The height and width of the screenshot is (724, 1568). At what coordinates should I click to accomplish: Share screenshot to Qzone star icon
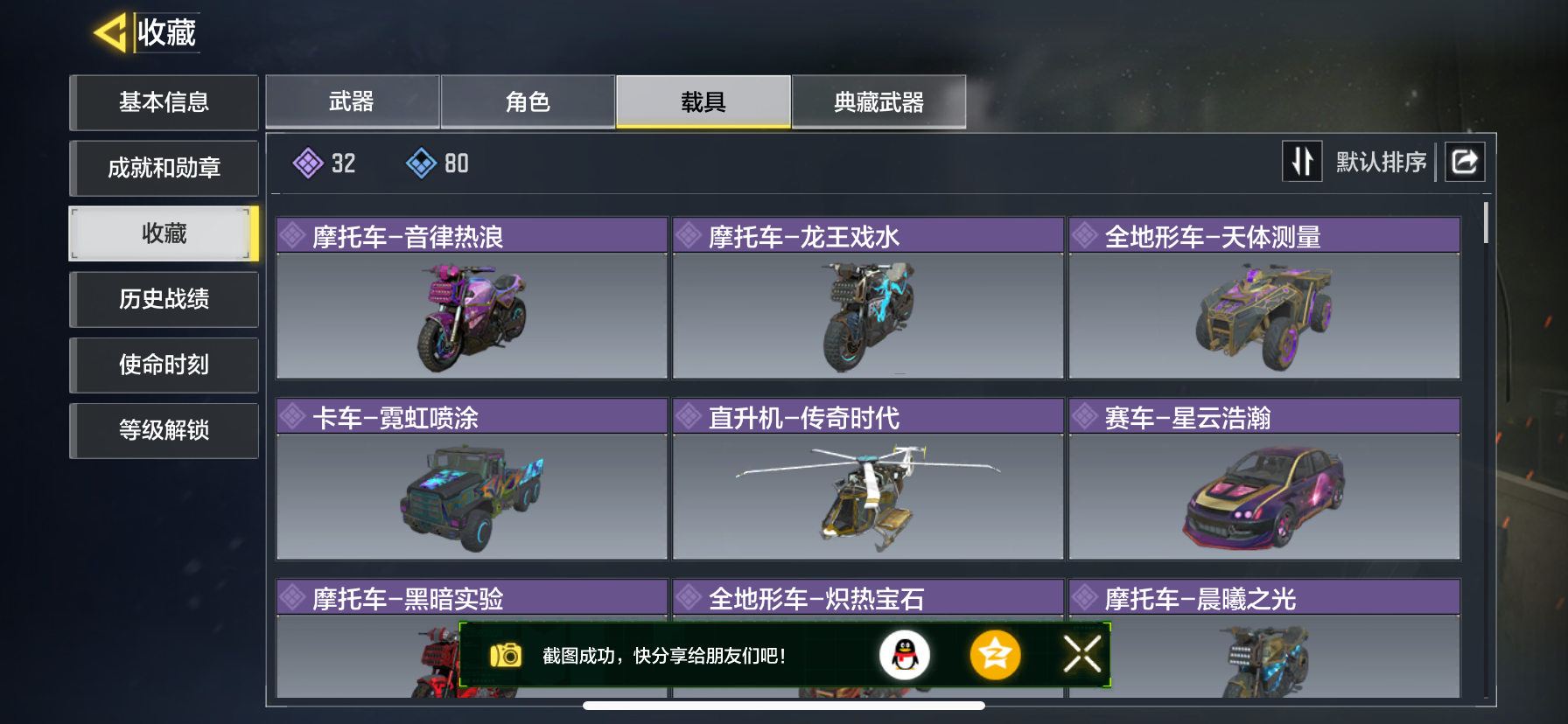pos(995,655)
